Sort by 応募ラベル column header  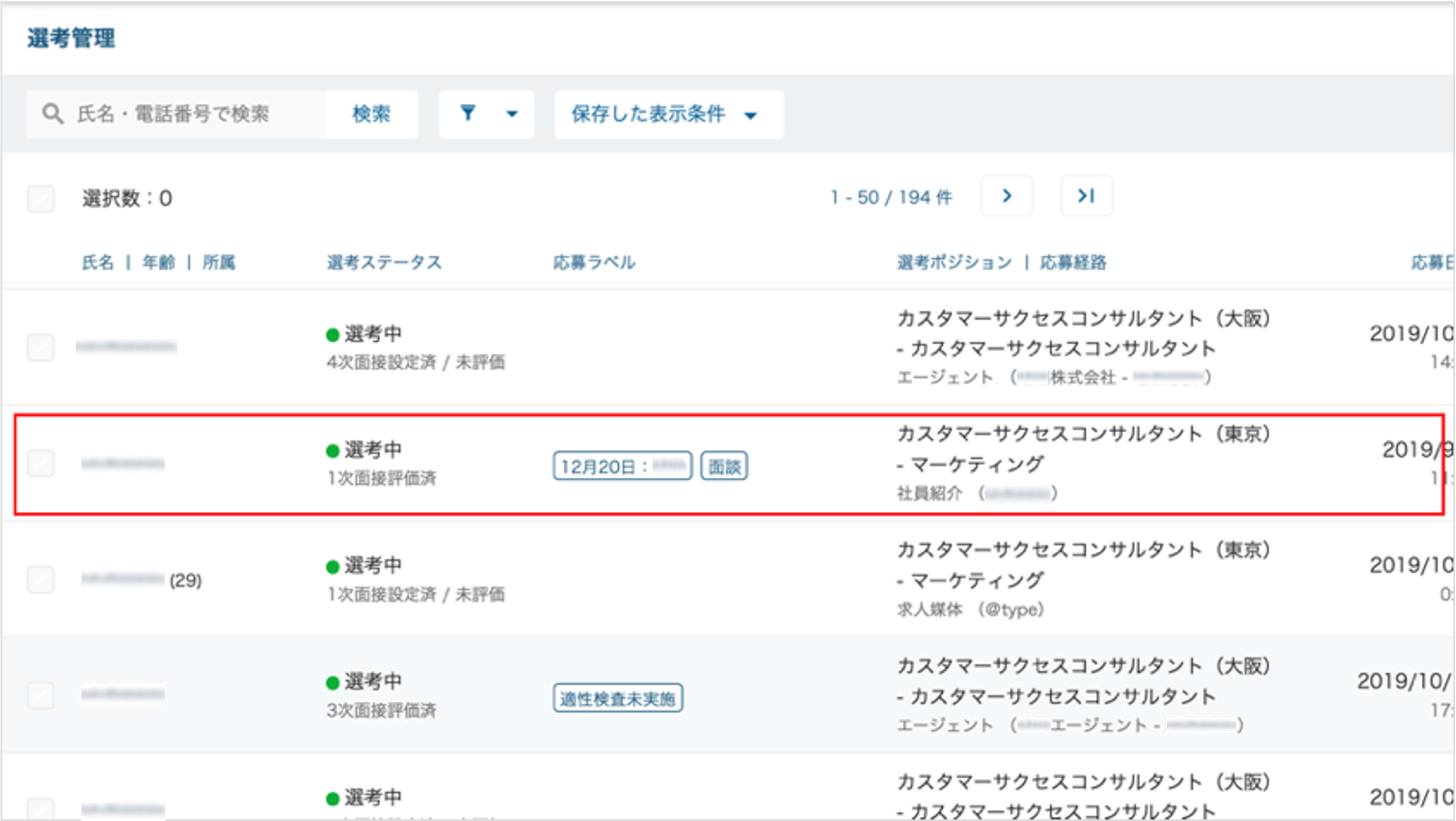[594, 263]
